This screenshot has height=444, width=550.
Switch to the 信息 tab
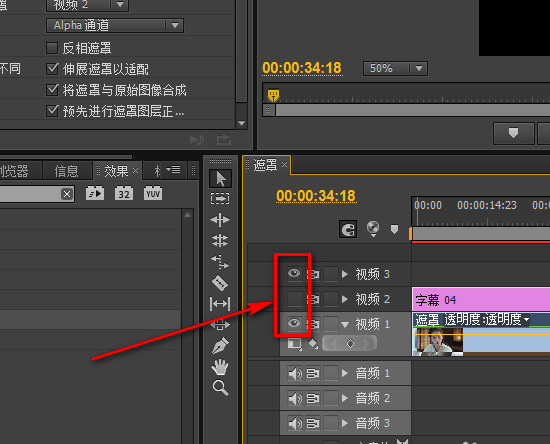click(66, 171)
